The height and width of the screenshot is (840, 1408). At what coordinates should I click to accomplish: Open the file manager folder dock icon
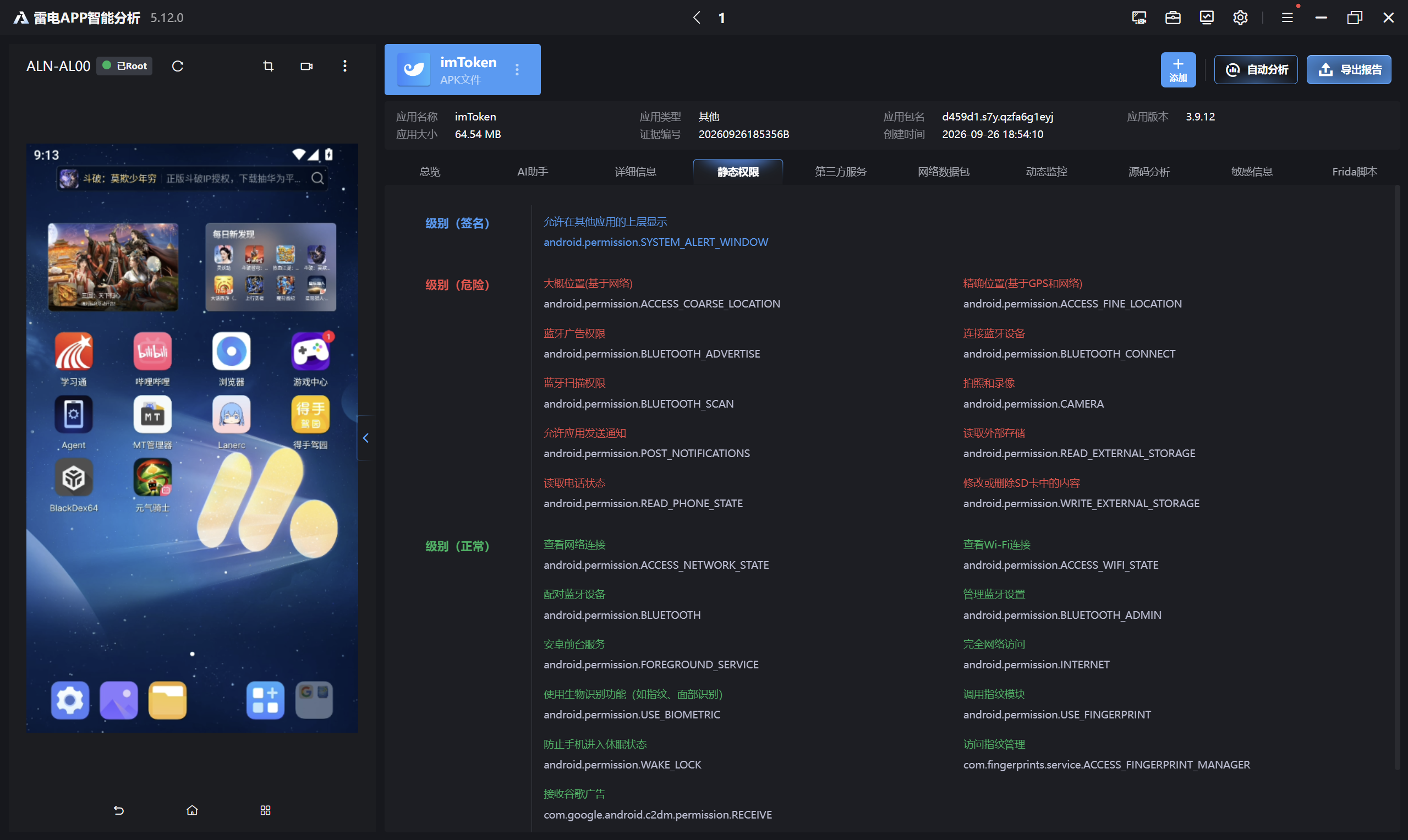pos(168,700)
